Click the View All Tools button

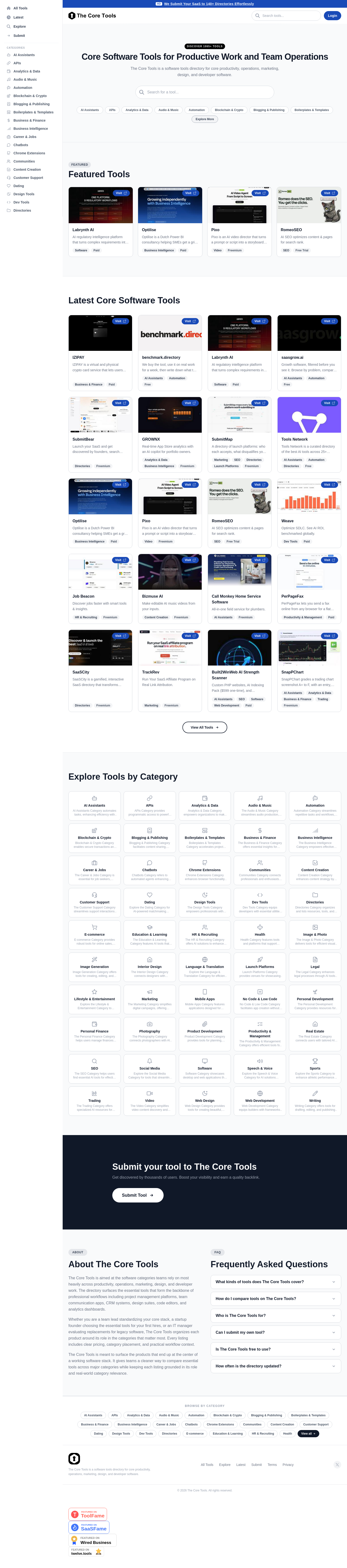205,727
